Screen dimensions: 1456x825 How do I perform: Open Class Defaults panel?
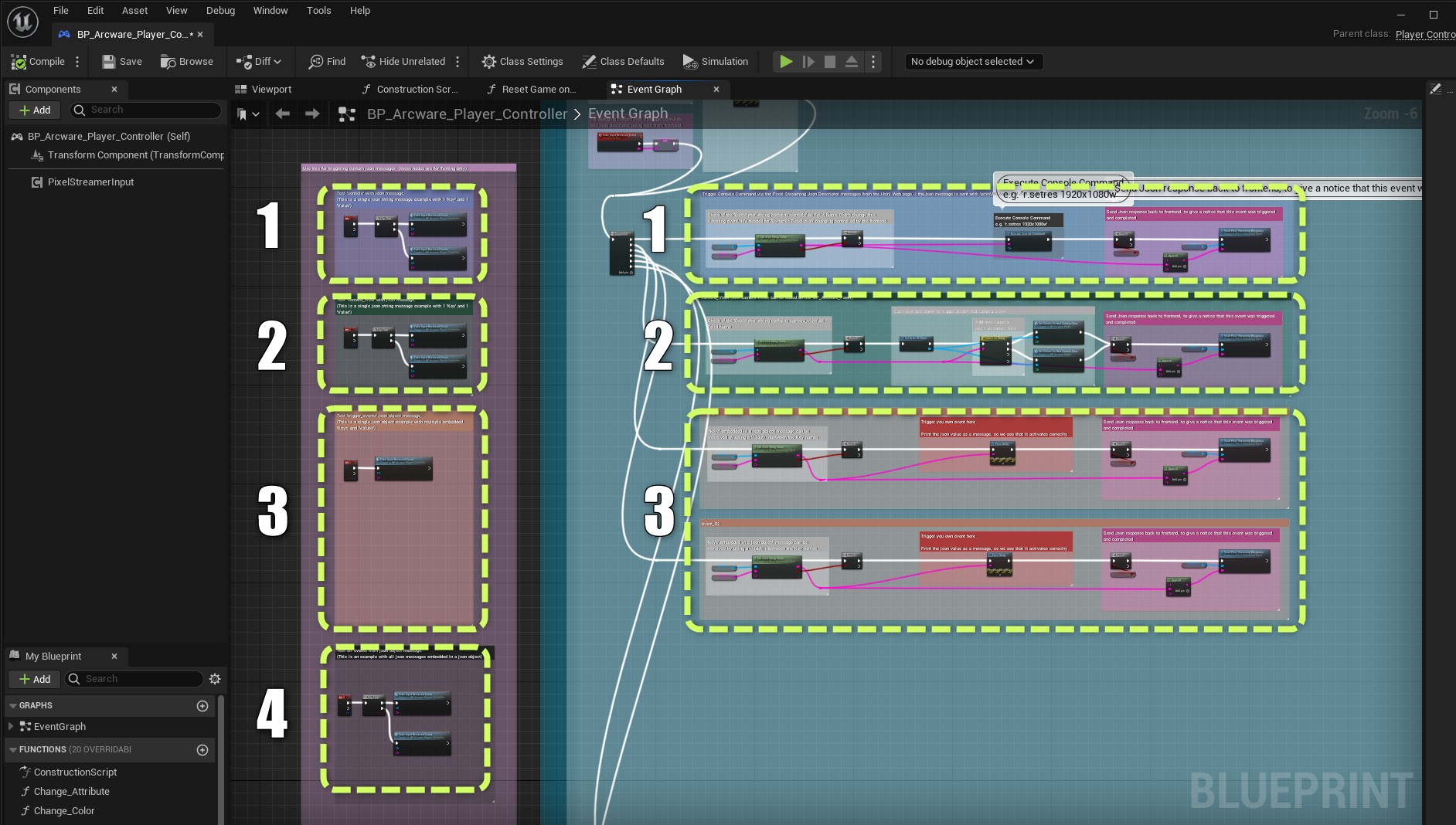[623, 62]
